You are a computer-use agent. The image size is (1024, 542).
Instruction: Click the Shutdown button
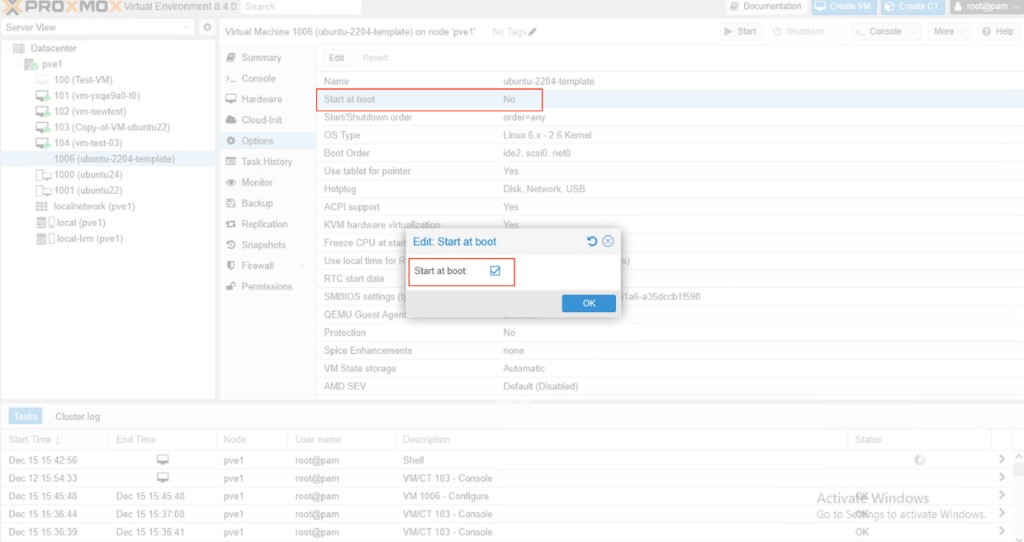pos(799,31)
